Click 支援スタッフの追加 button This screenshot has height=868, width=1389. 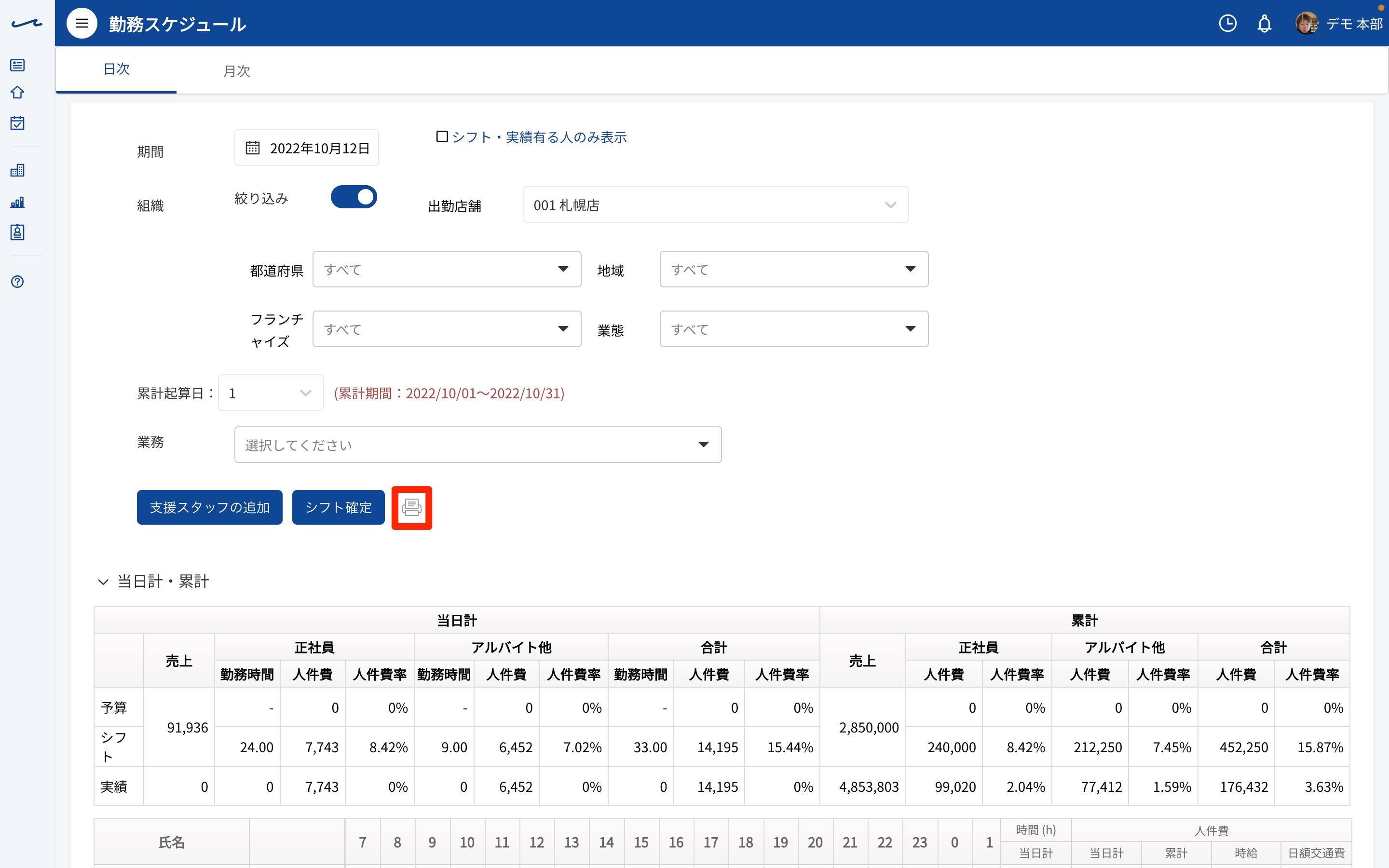[209, 507]
